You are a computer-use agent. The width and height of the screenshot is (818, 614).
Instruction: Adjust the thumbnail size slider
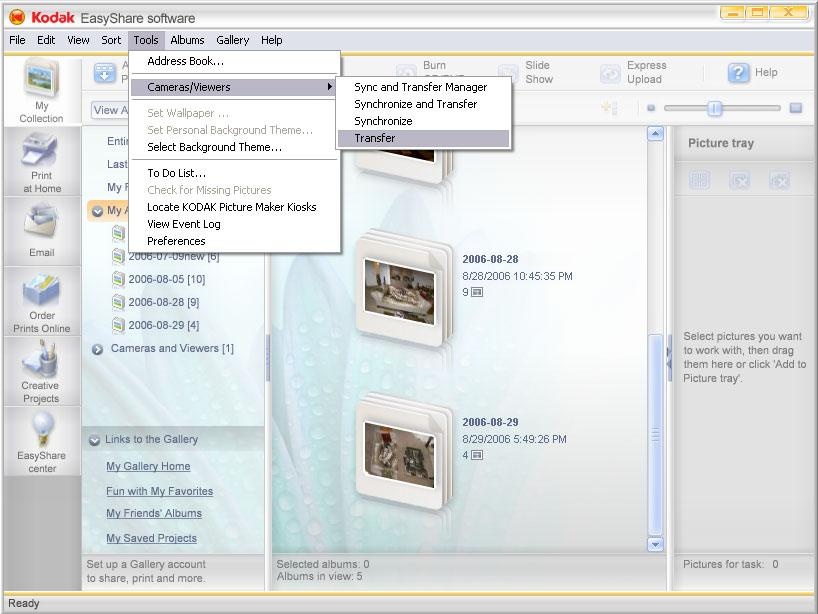coord(714,108)
